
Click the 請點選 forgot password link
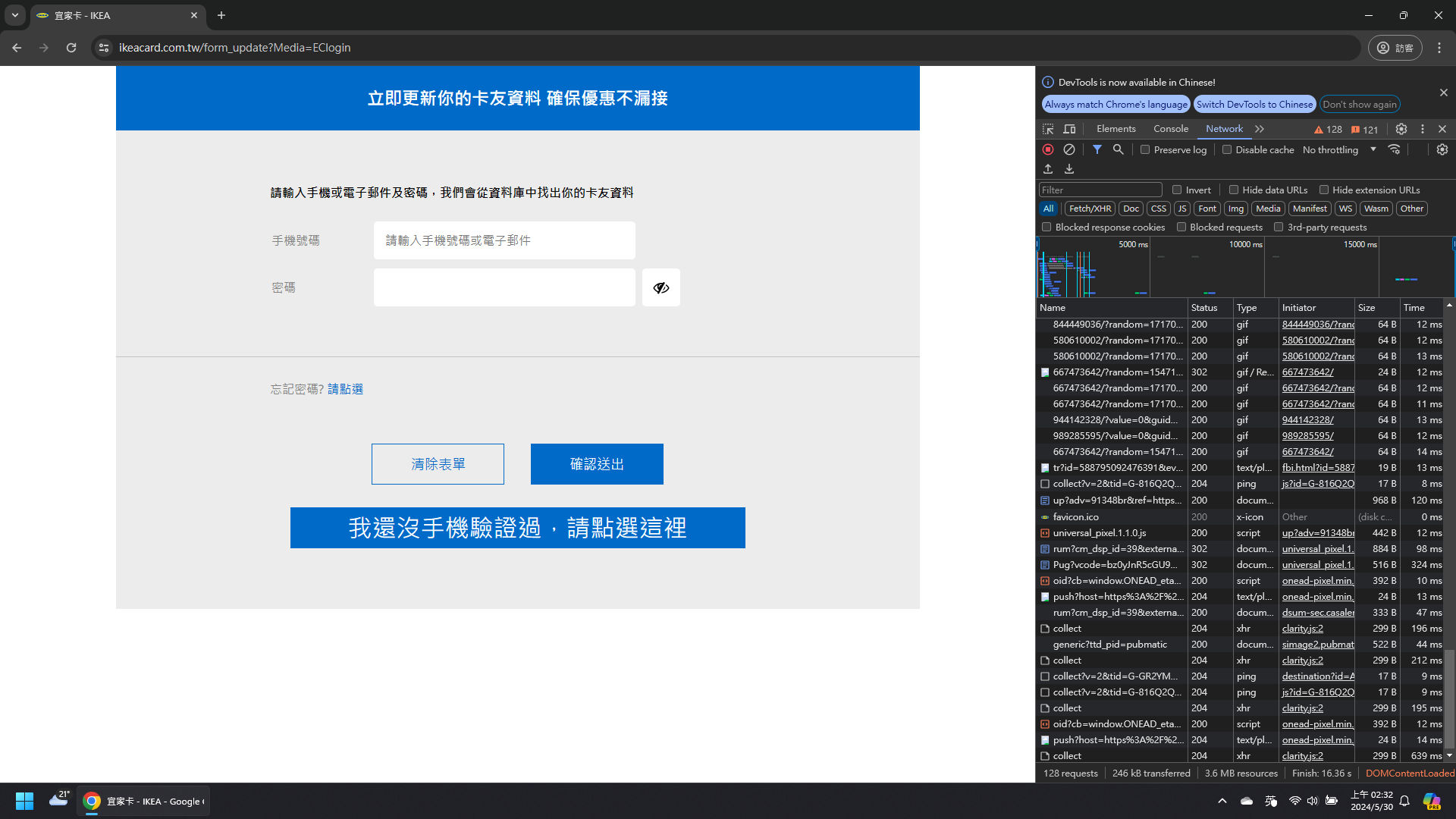(345, 389)
